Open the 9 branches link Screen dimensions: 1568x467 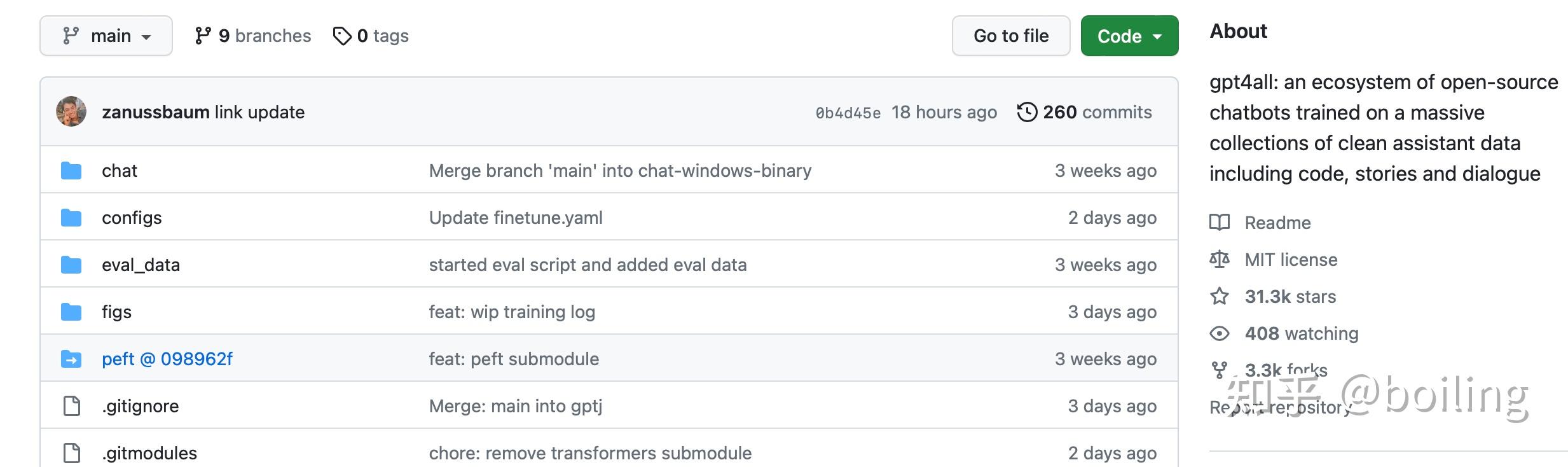[x=253, y=36]
